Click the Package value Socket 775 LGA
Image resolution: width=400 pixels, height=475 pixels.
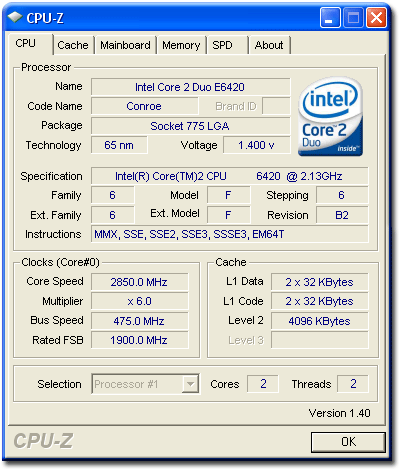coord(191,126)
